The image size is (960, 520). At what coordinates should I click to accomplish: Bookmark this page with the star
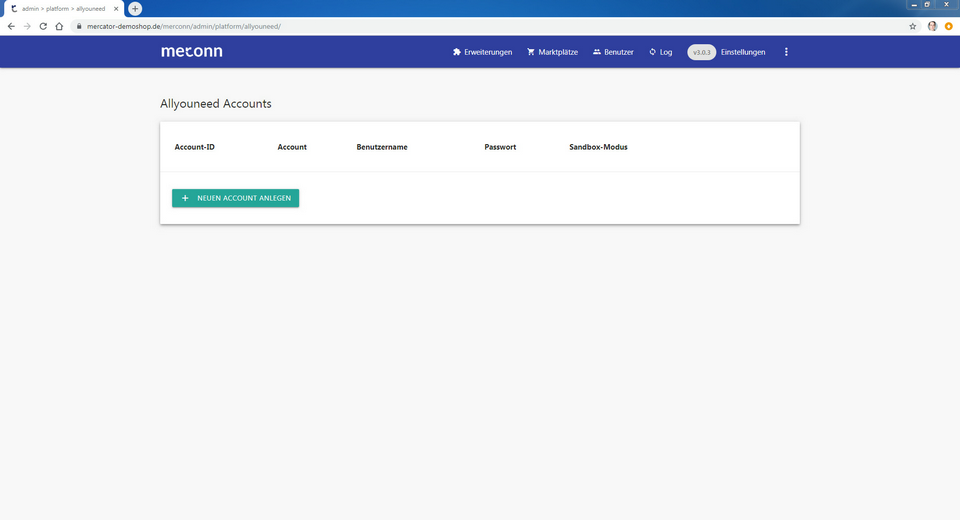tap(912, 26)
